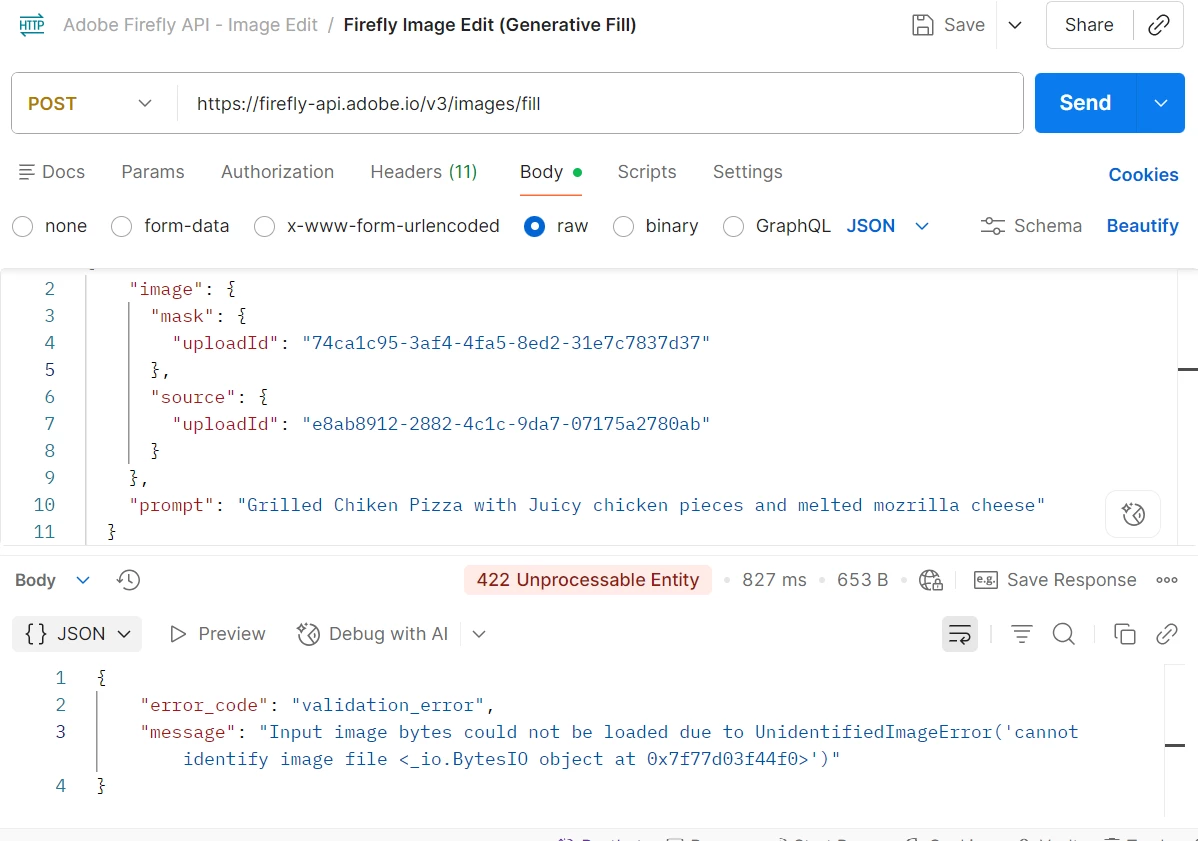Click the Preview play triangle icon
Image resolution: width=1198 pixels, height=841 pixels.
(177, 634)
